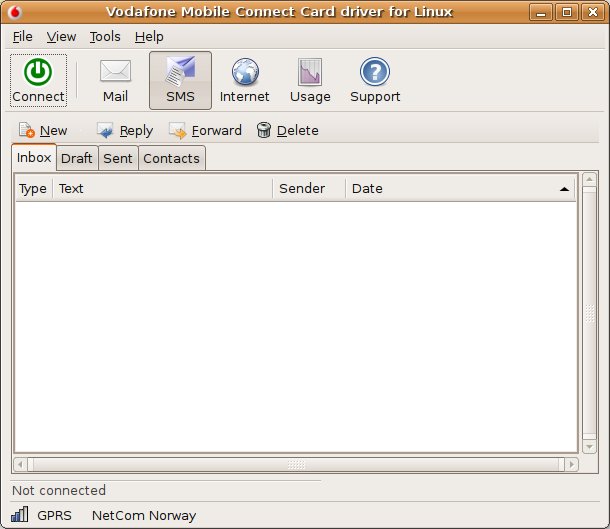Maximize the Vodafone window
610x529 pixels.
point(566,12)
